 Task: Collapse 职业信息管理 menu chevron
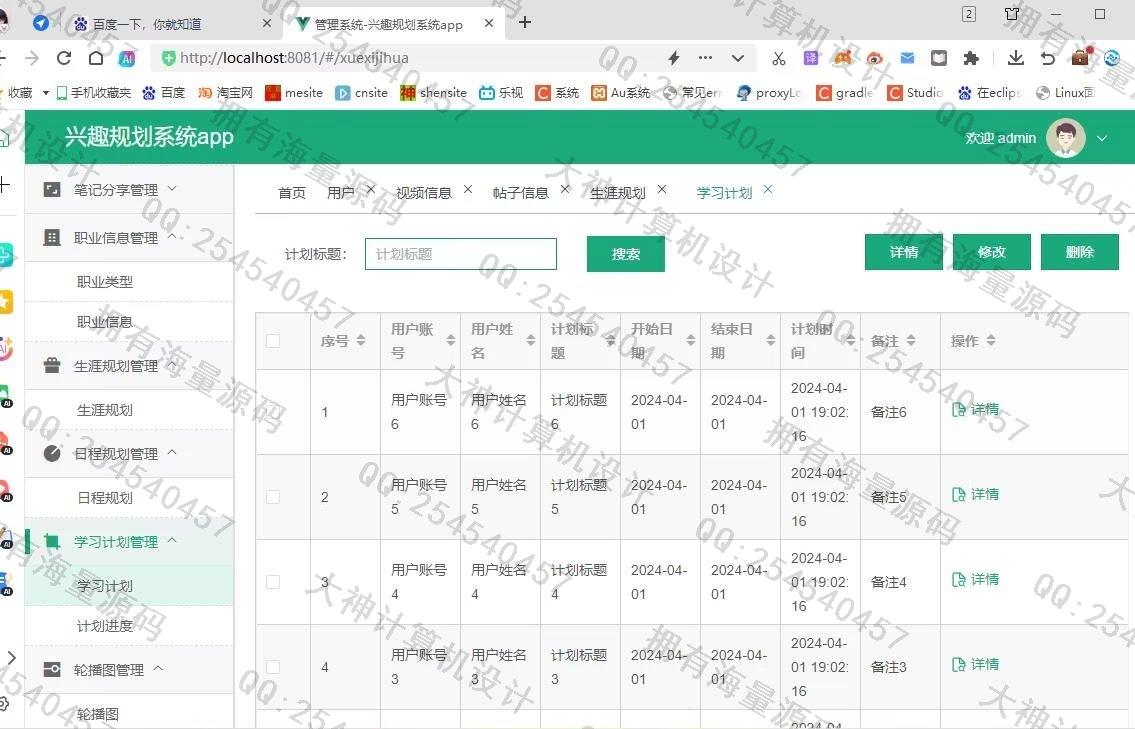[172, 236]
